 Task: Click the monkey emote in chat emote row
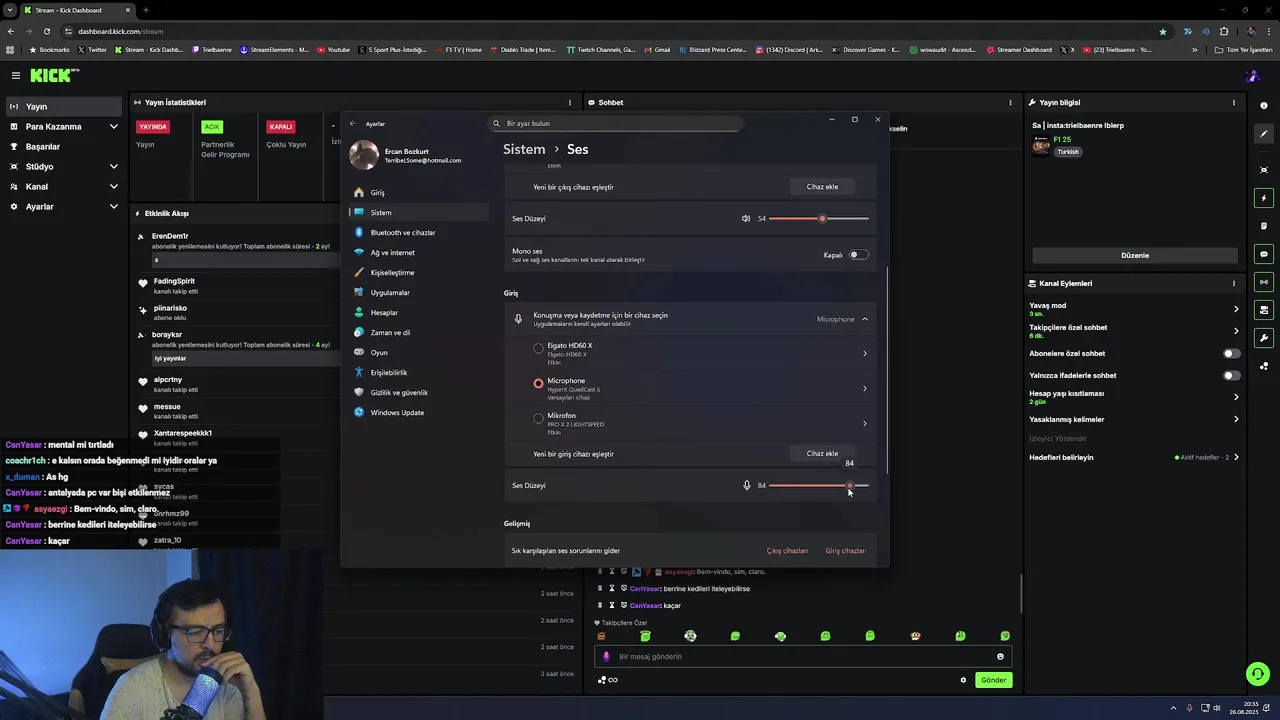point(915,636)
